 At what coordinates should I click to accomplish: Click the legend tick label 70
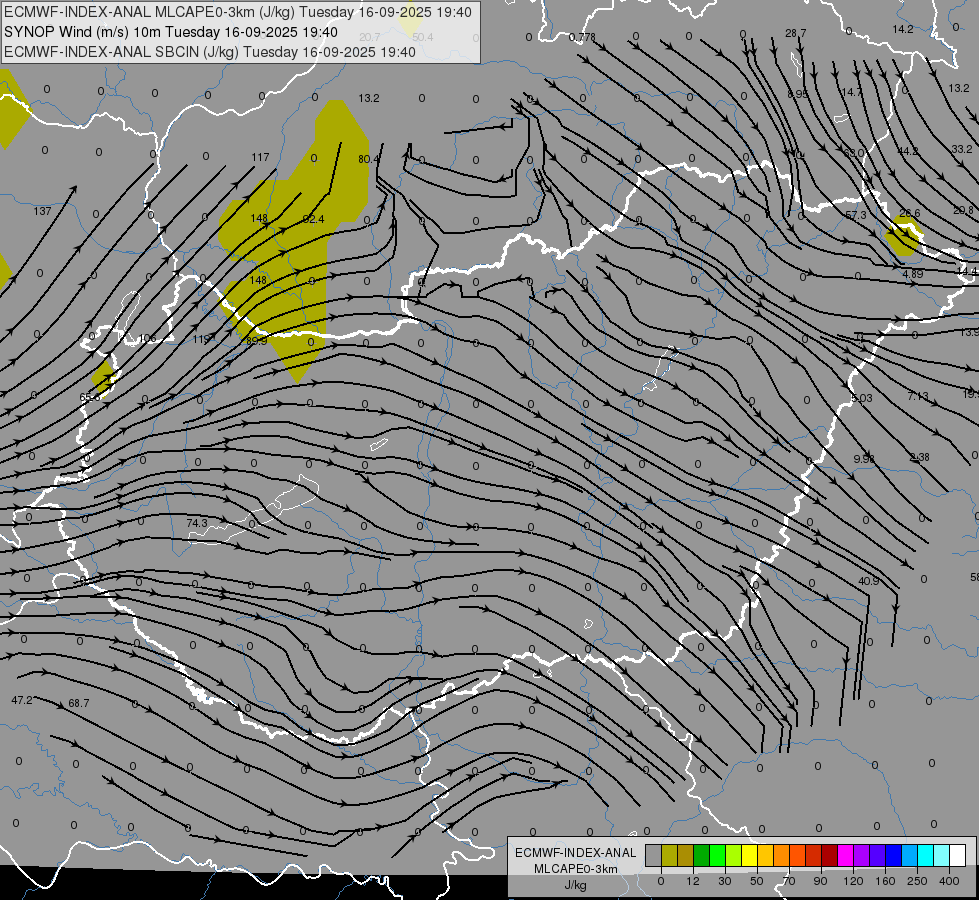(x=789, y=881)
